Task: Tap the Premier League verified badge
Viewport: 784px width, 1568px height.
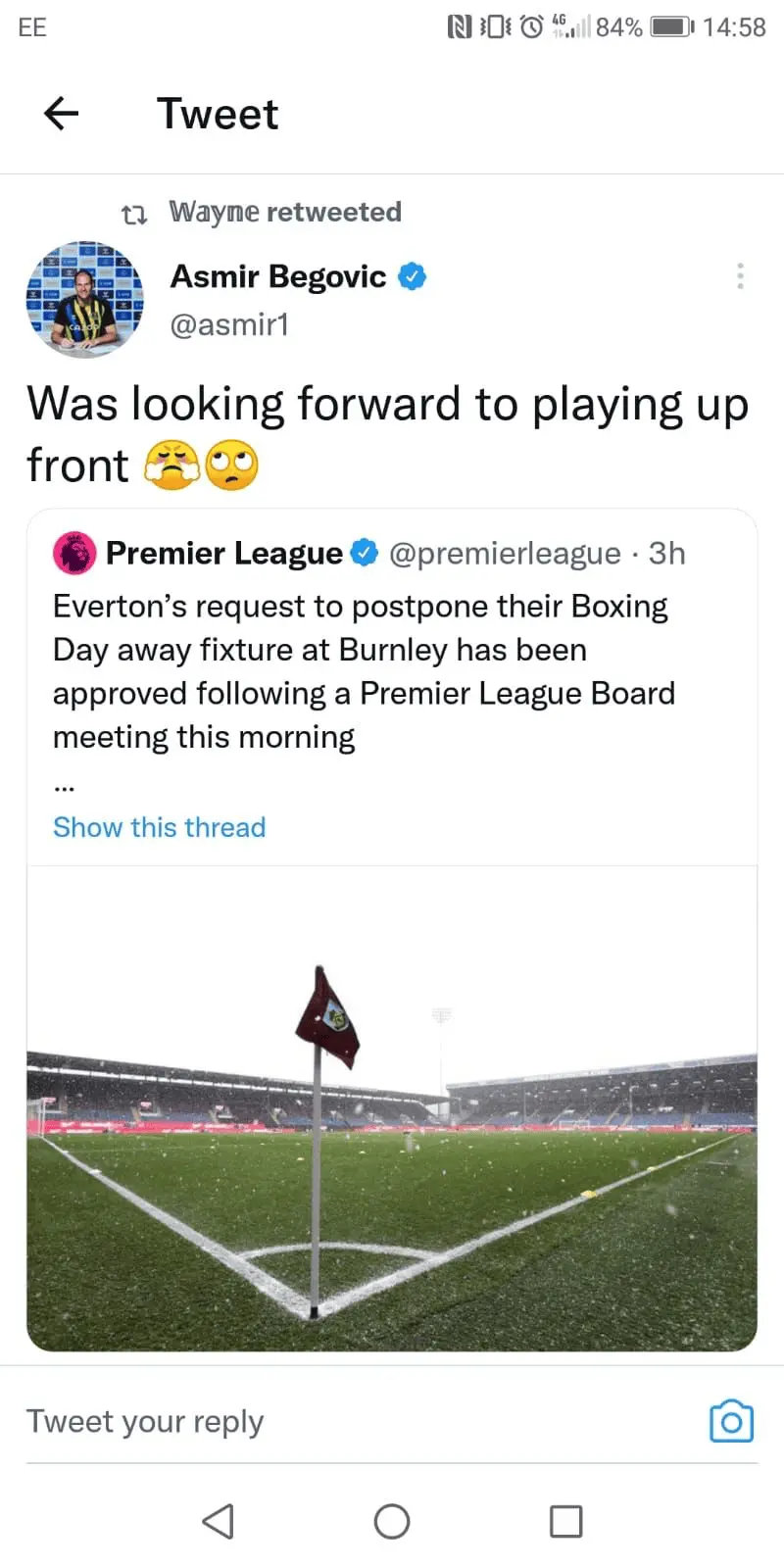Action: 365,553
